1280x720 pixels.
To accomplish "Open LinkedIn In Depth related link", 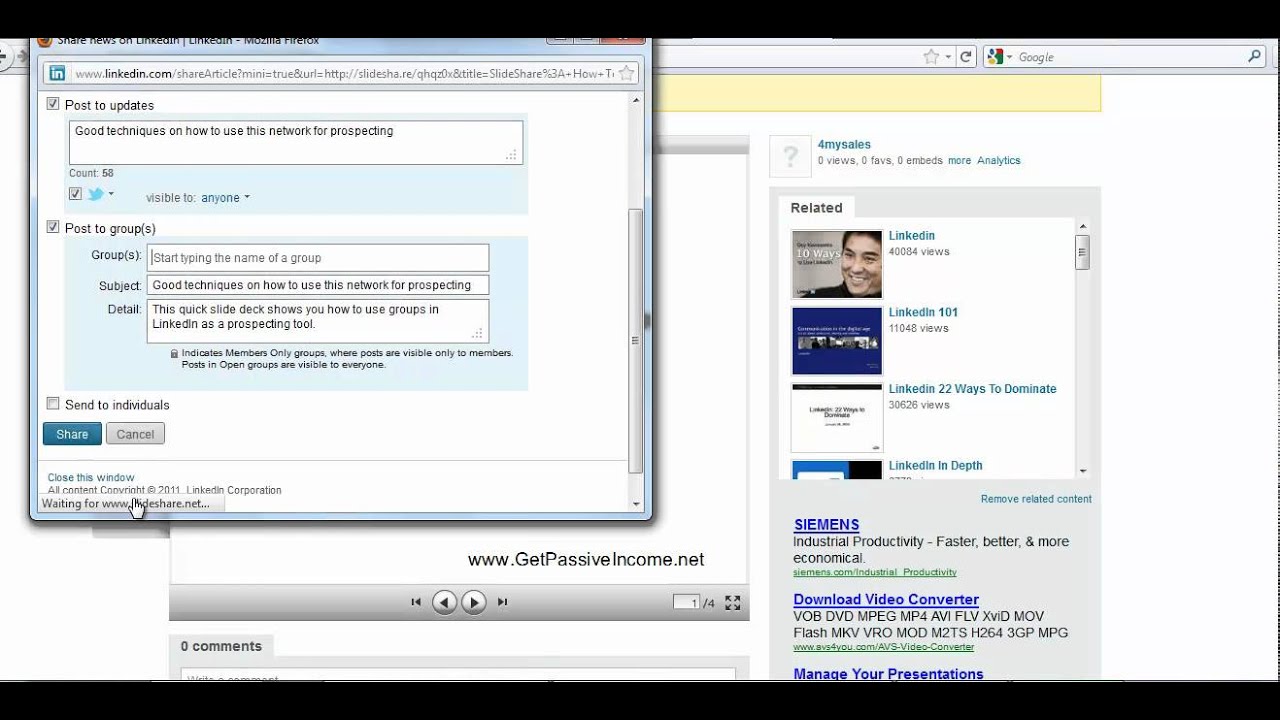I will 935,465.
